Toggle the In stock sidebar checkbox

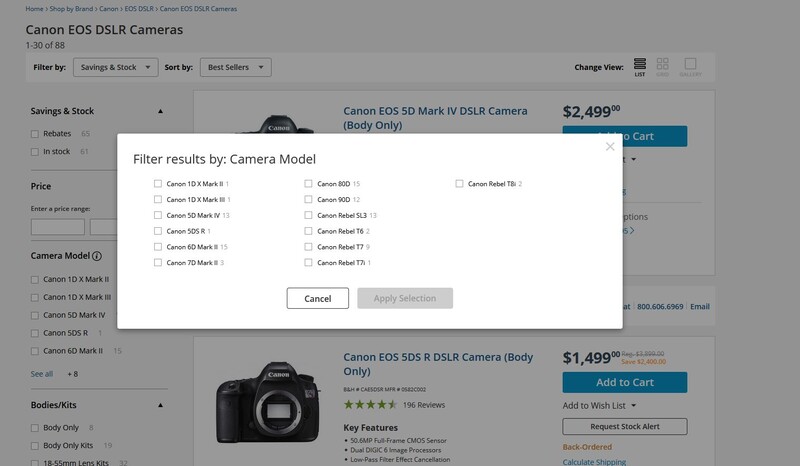pyautogui.click(x=35, y=152)
